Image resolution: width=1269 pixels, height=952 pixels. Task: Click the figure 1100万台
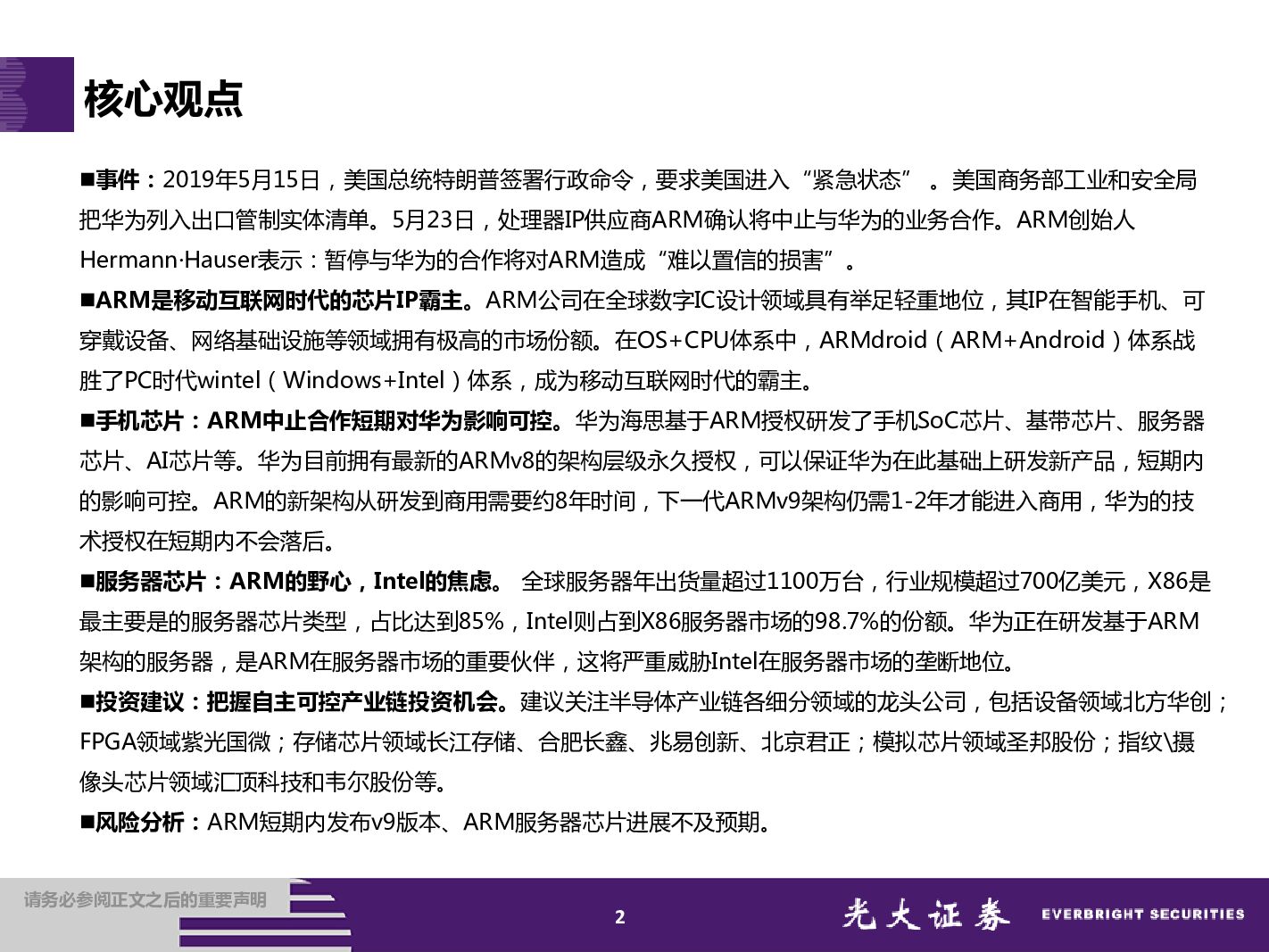[815, 582]
